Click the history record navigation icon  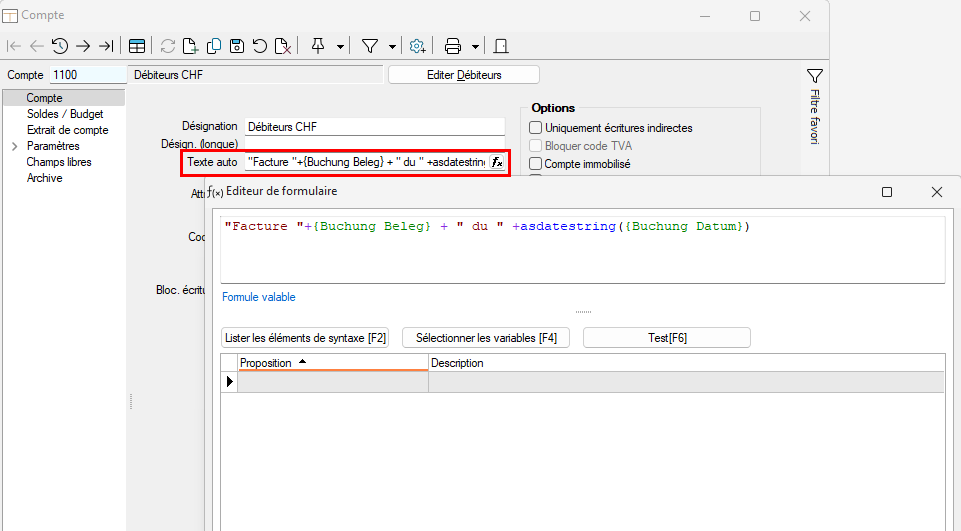(60, 46)
